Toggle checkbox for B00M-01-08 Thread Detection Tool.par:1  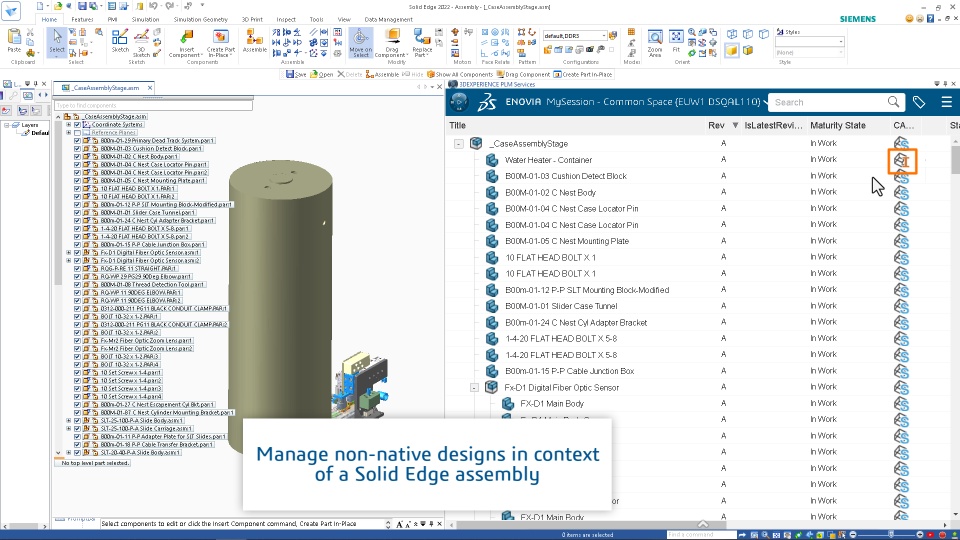pos(77,284)
